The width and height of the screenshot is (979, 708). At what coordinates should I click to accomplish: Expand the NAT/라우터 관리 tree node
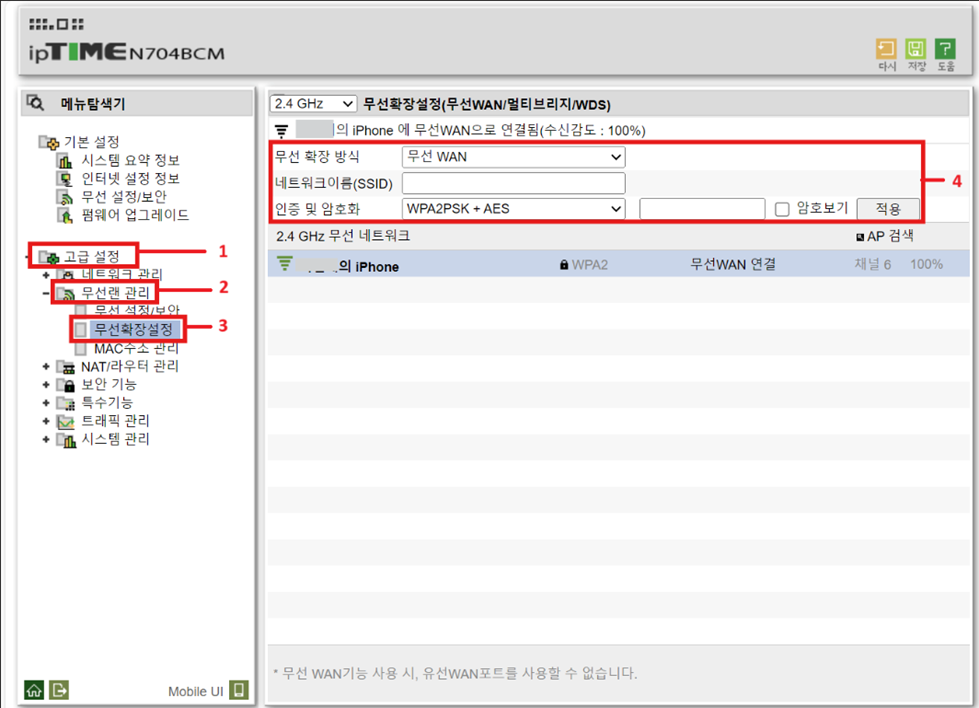[45, 366]
